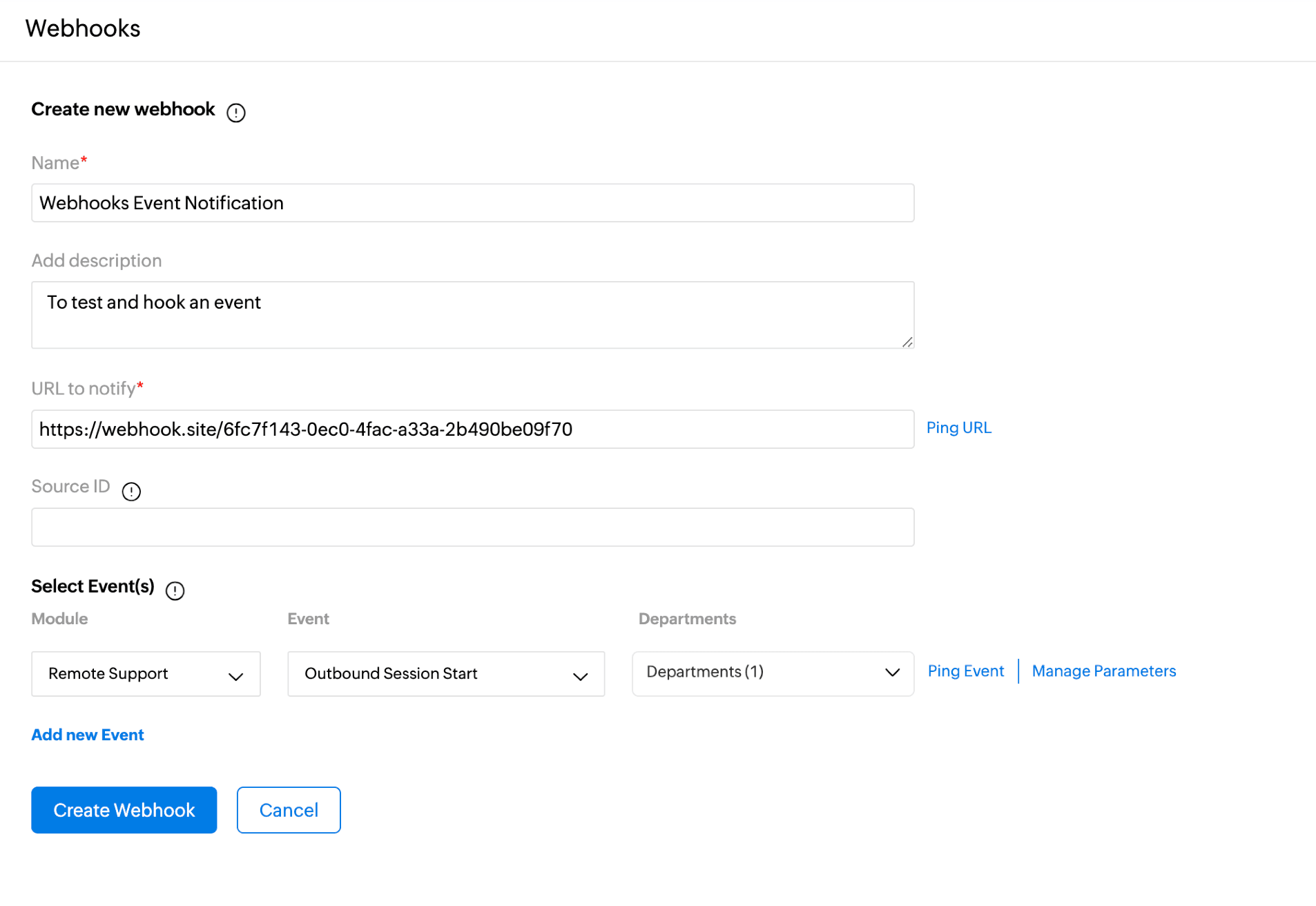1316x906 pixels.
Task: Click the Source ID info icon
Action: pos(131,492)
